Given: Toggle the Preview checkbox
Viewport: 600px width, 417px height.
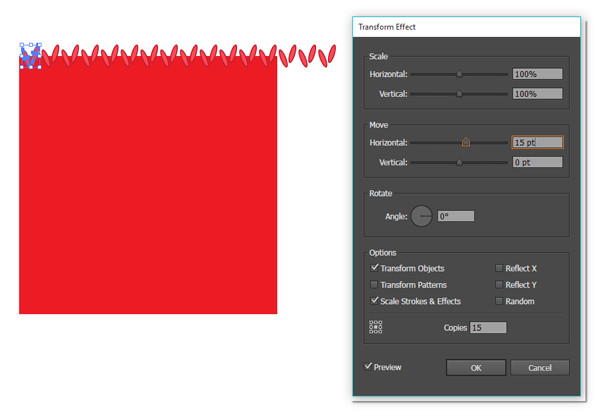Looking at the screenshot, I should (x=368, y=367).
